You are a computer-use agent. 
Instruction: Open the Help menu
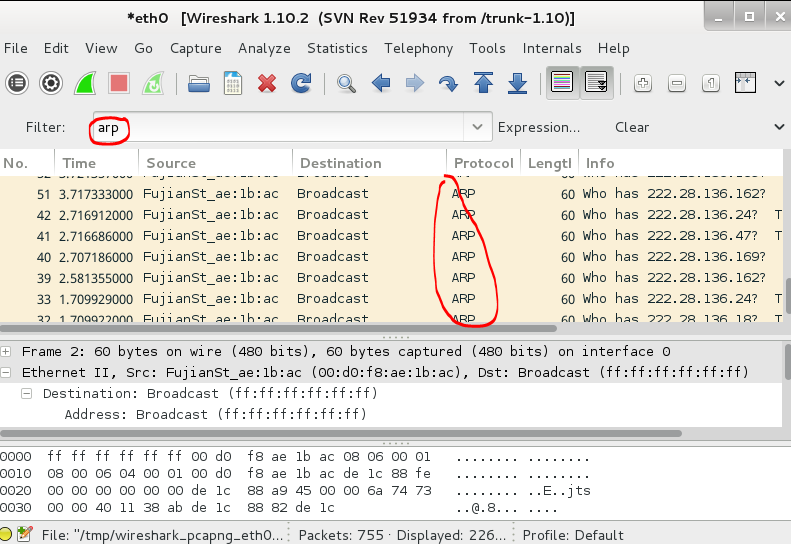[613, 48]
